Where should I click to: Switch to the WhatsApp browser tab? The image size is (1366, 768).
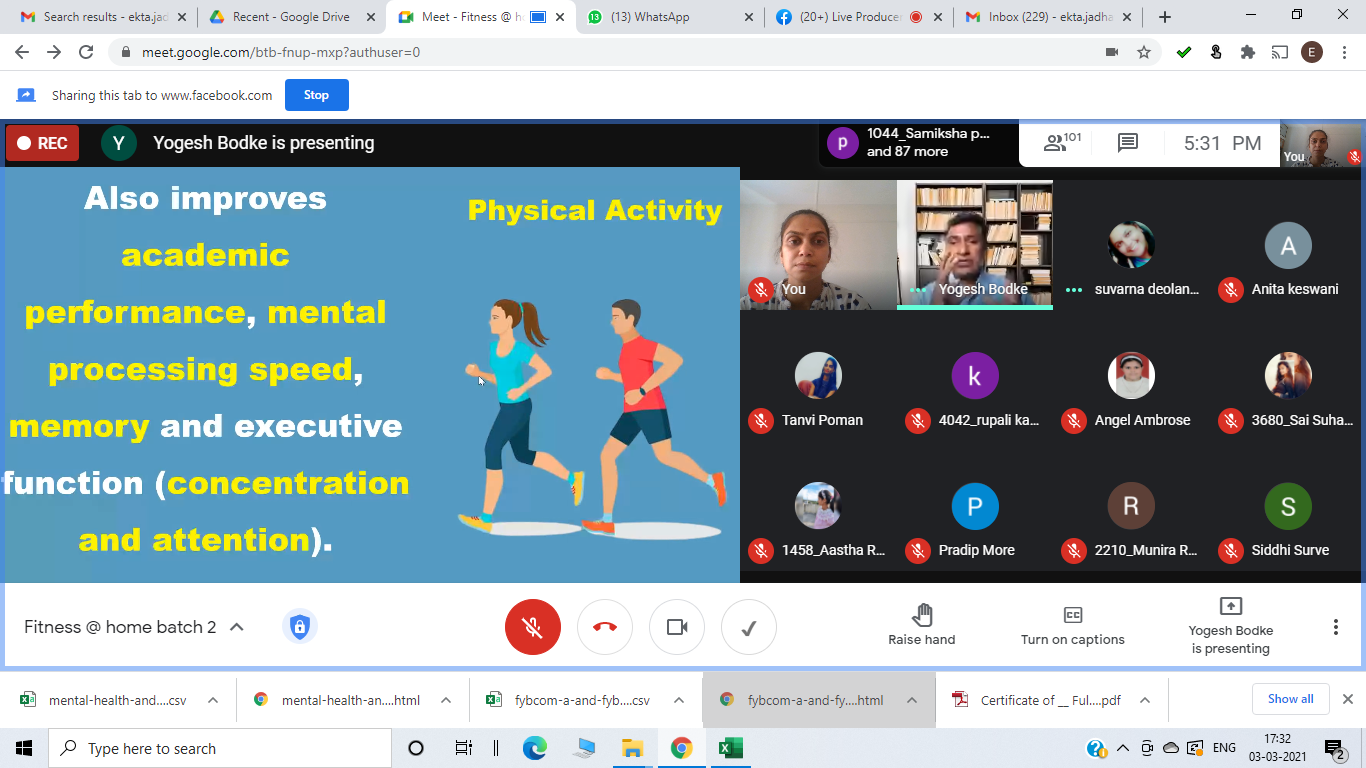[650, 16]
